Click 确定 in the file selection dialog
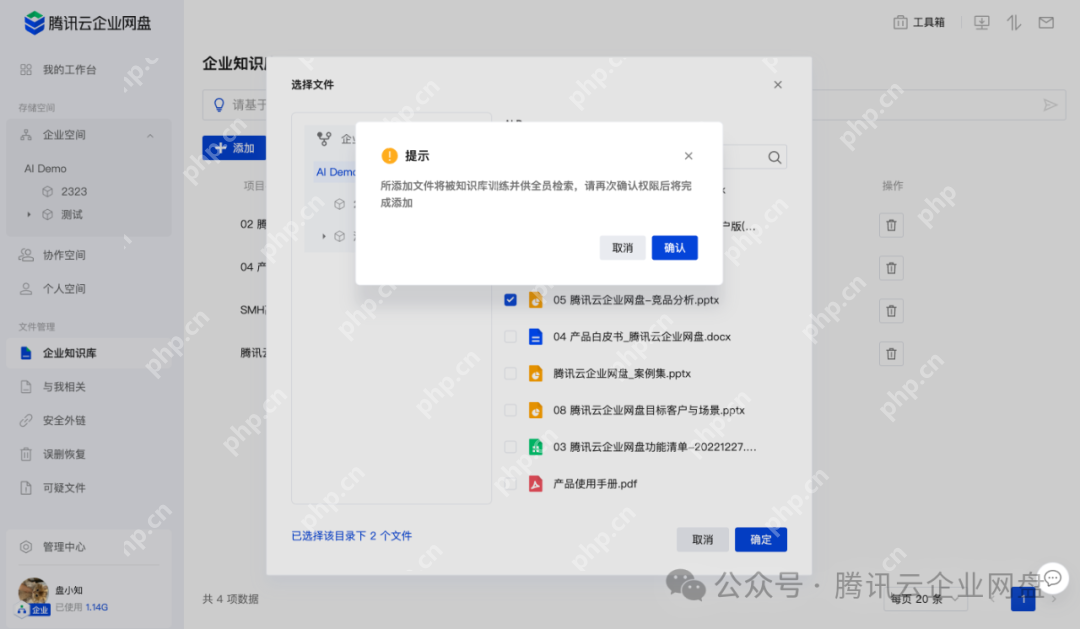This screenshot has width=1080, height=629. [x=760, y=539]
